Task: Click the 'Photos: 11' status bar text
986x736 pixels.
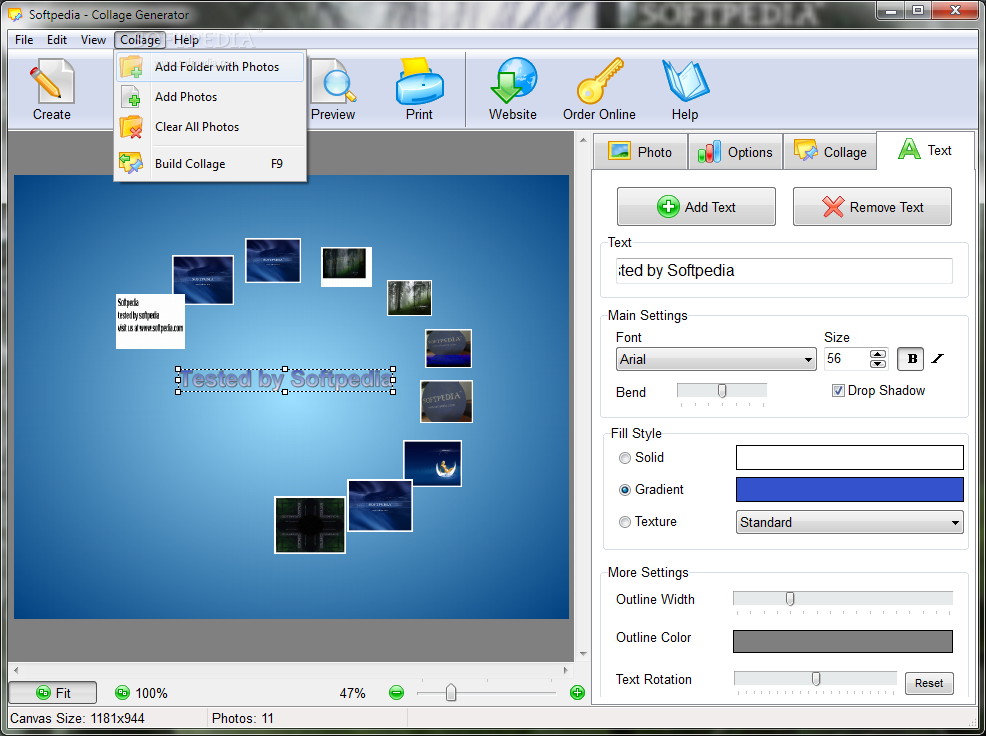Action: (x=243, y=718)
